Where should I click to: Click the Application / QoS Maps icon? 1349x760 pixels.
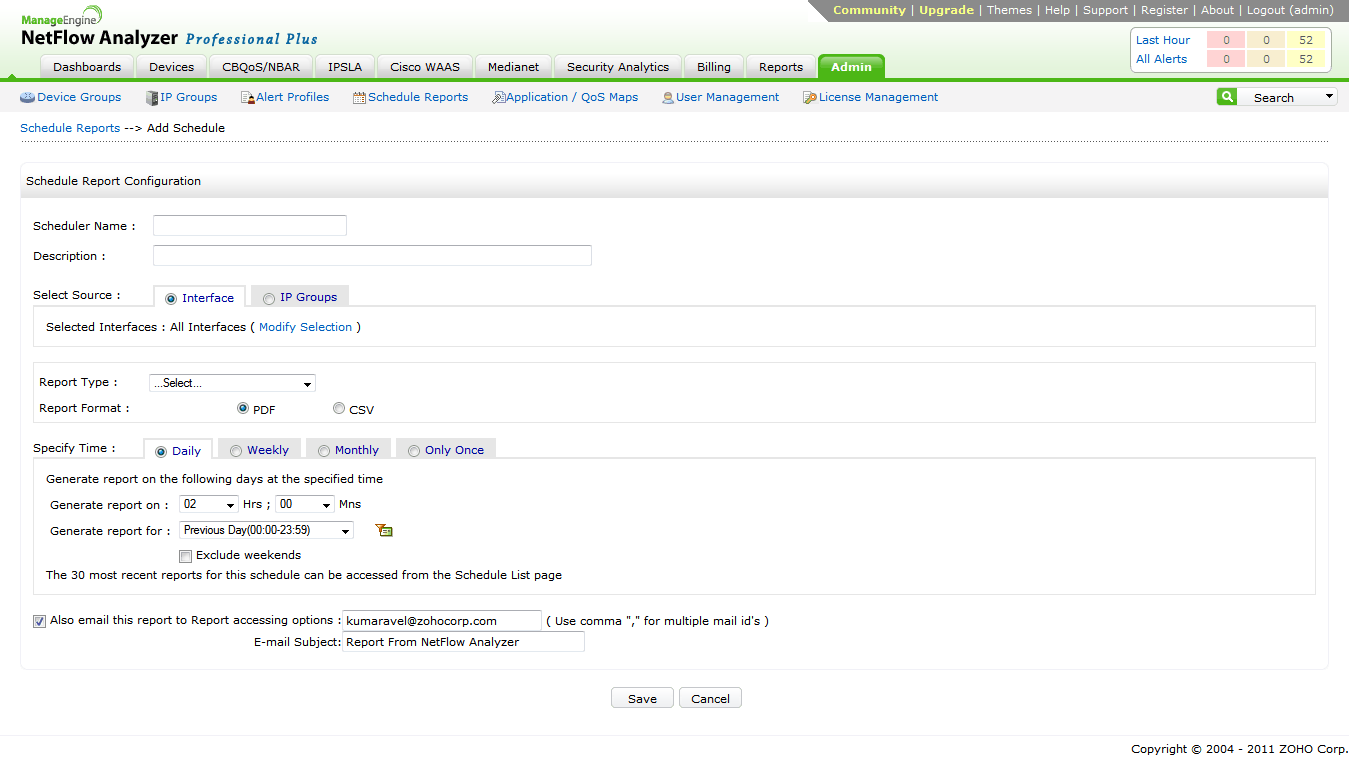point(499,98)
